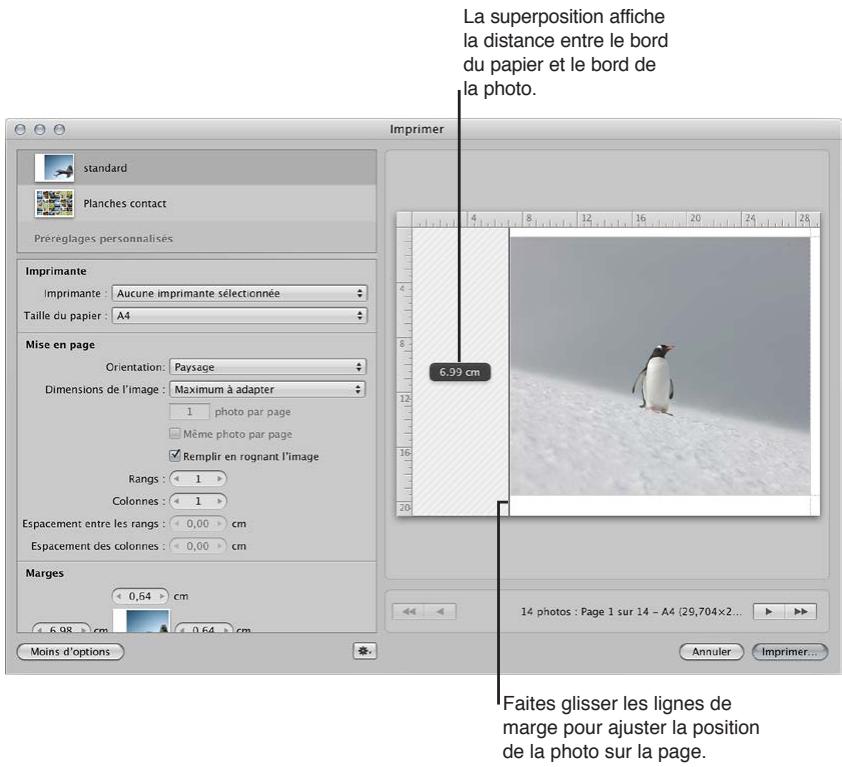Click the Annuler button
The height and width of the screenshot is (767, 842).
(x=712, y=652)
